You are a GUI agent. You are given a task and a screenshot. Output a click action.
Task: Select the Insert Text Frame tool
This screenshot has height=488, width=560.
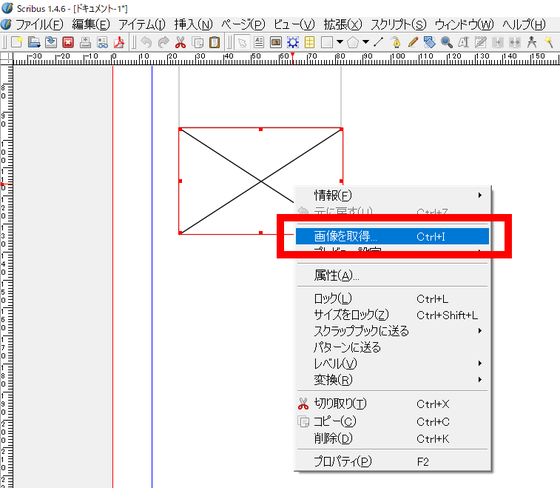tap(259, 43)
